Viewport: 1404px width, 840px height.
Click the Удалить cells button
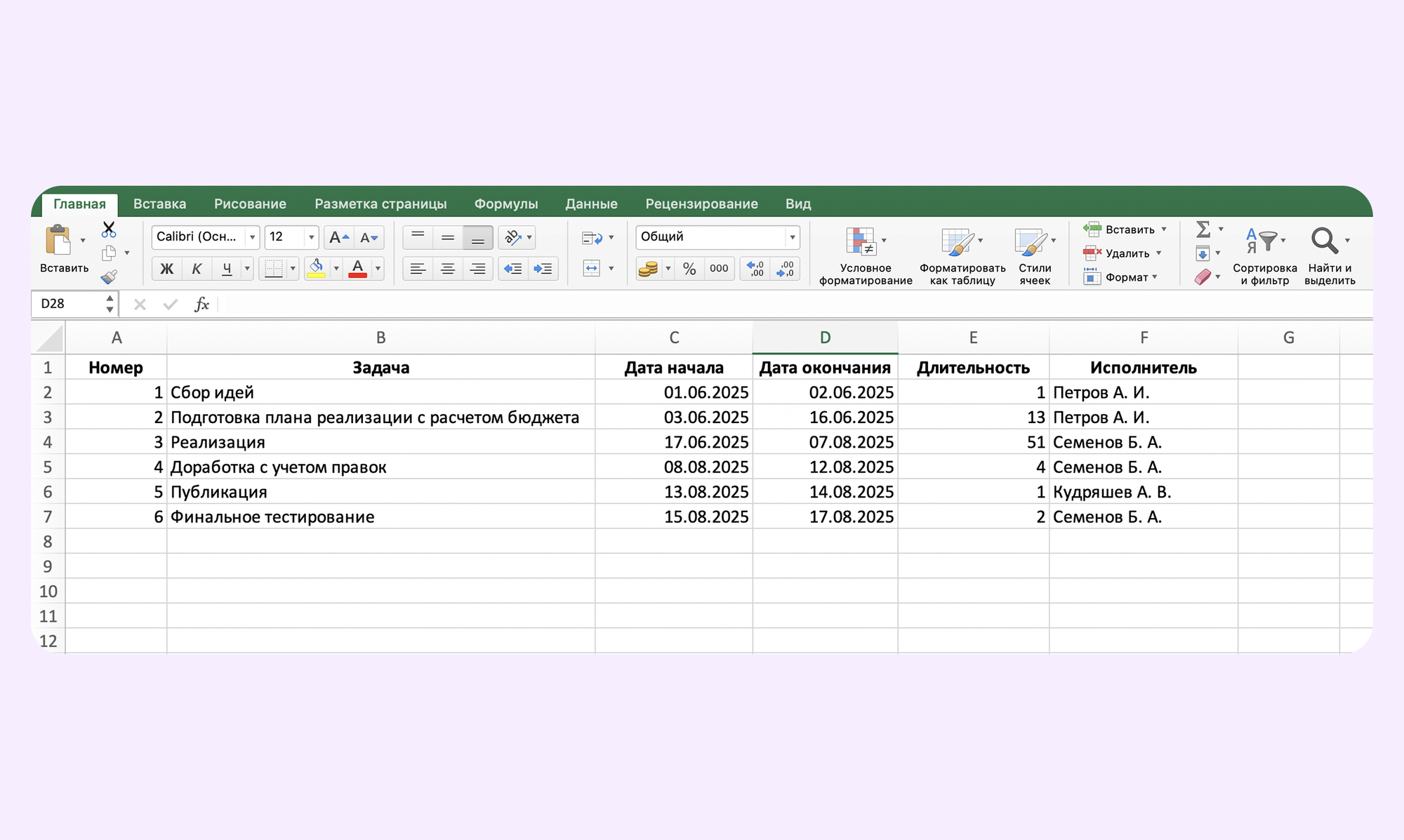1116,253
